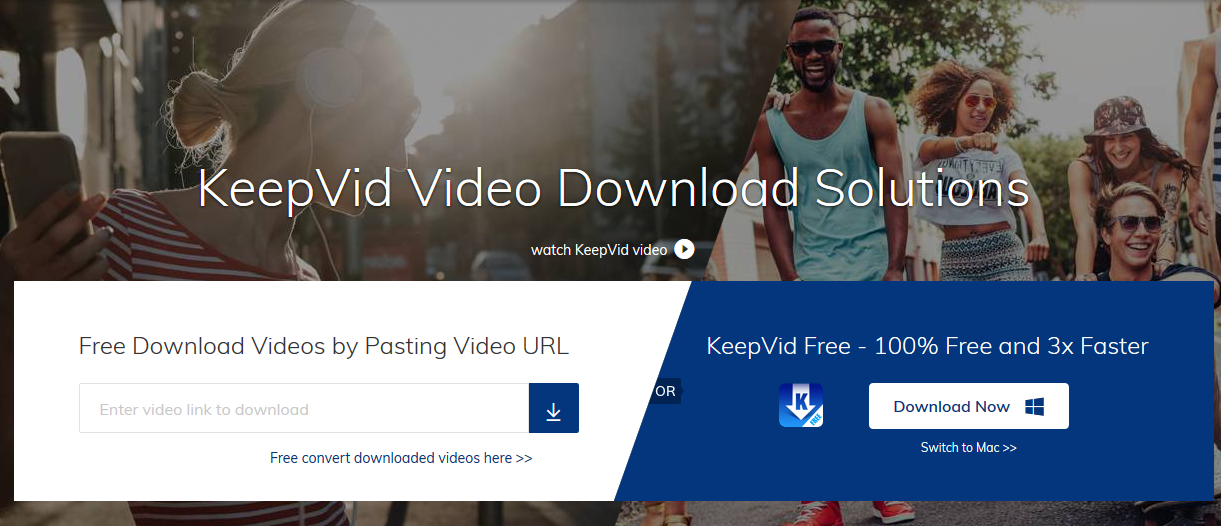This screenshot has height=526, width=1221.
Task: Click the watch KeepVid video text
Action: 599,249
